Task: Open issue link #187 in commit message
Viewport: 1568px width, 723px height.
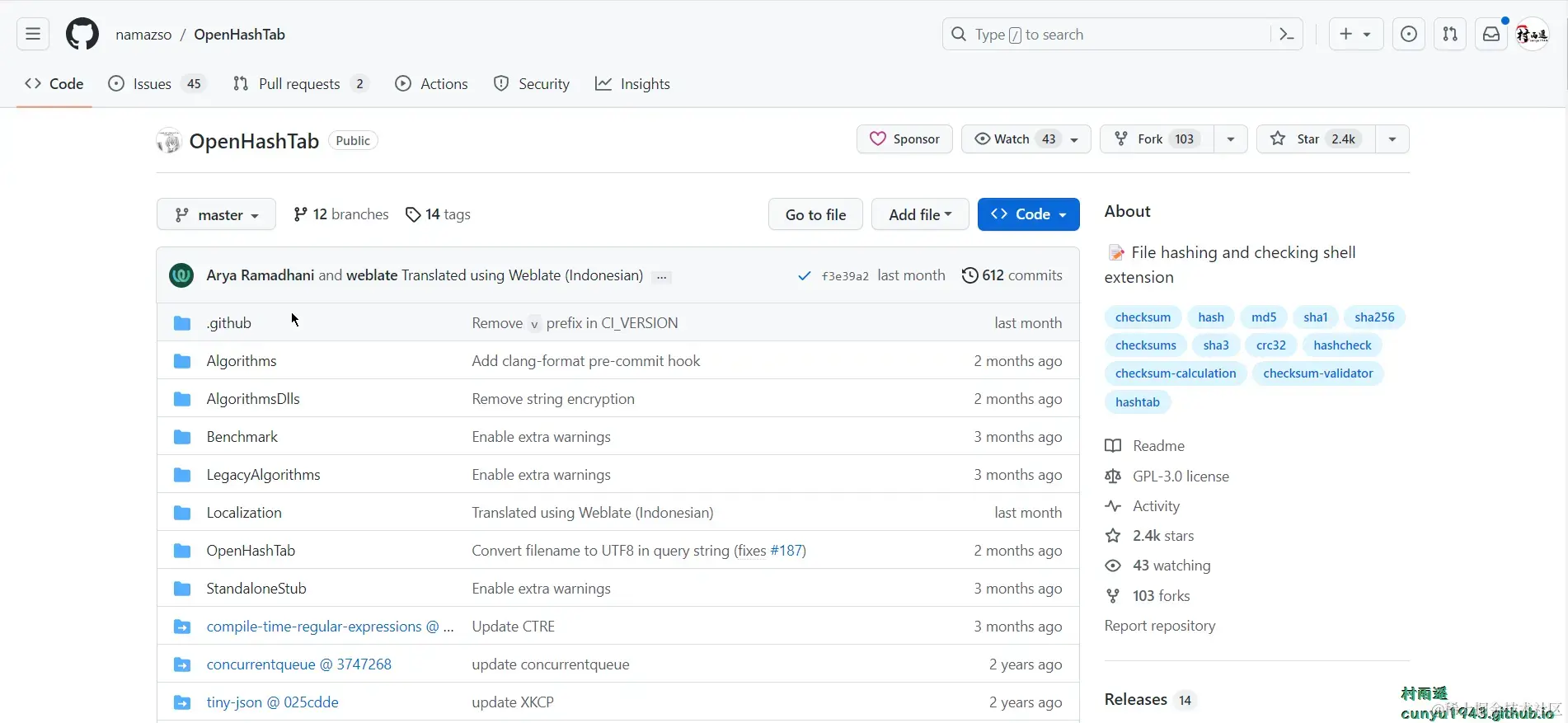Action: 786,551
